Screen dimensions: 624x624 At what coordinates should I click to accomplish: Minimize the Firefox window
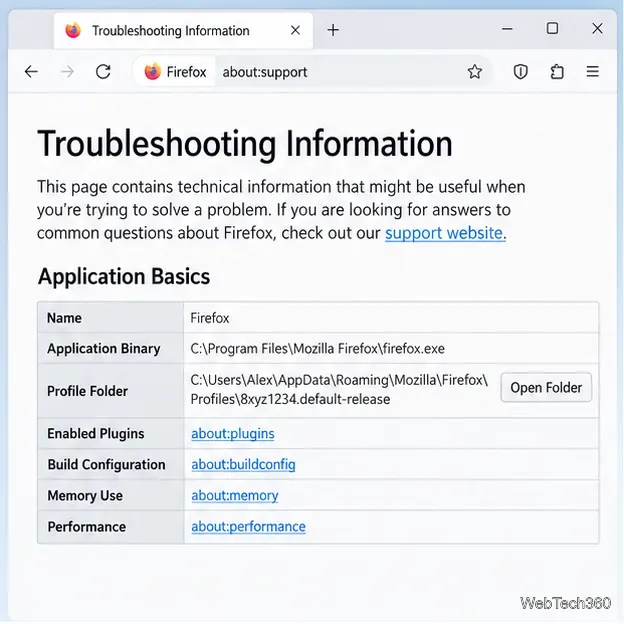tap(507, 29)
